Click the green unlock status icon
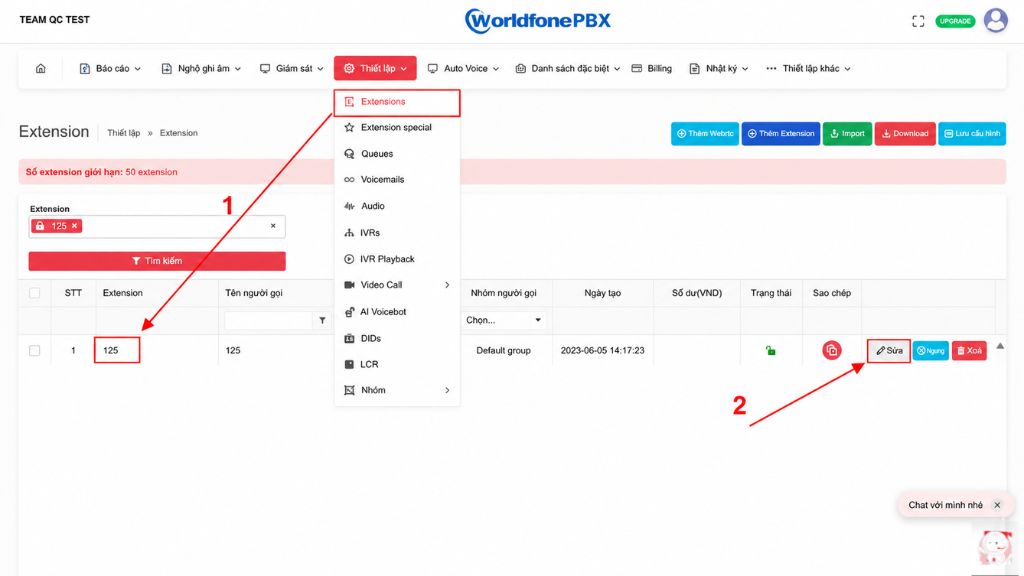Image resolution: width=1024 pixels, height=576 pixels. point(771,351)
